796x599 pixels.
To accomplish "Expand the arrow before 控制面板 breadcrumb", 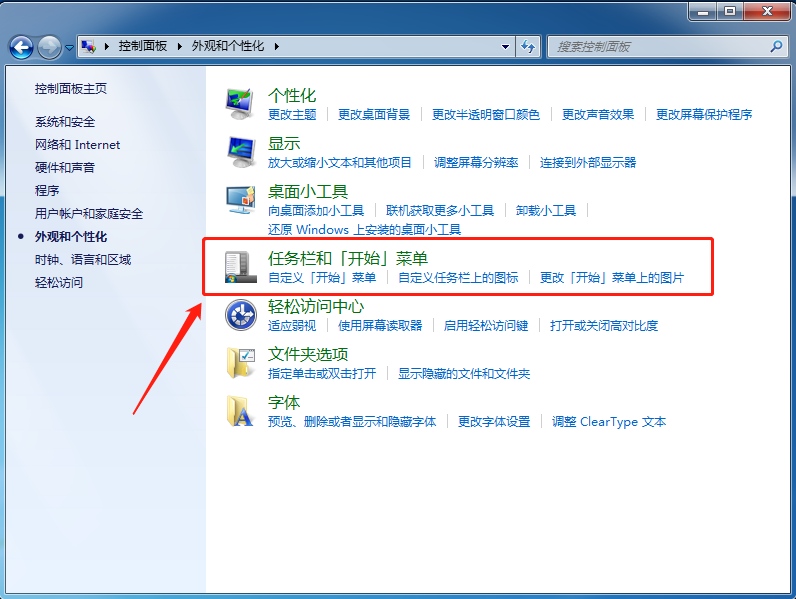I will tap(107, 47).
